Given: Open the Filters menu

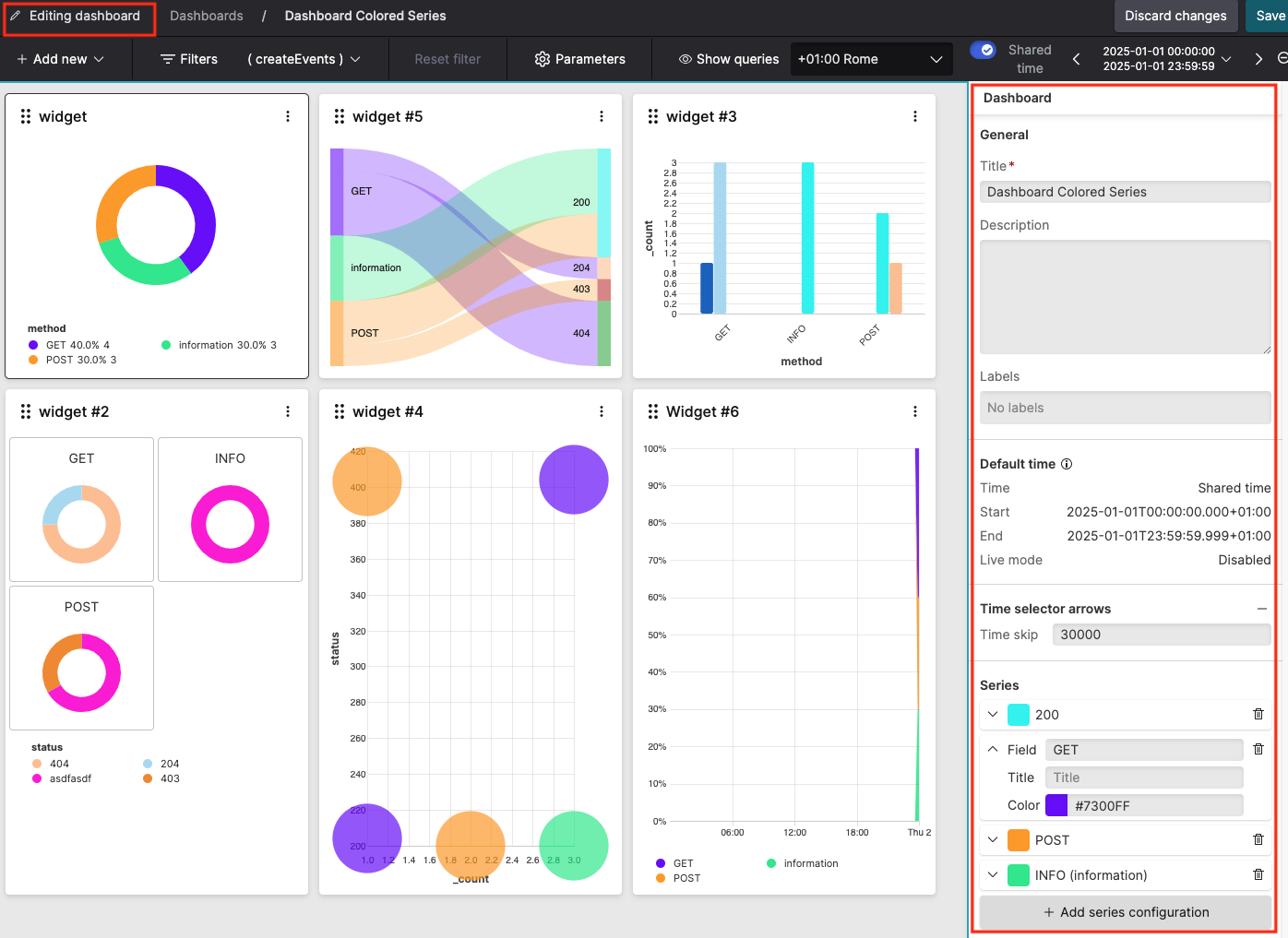Looking at the screenshot, I should coord(189,59).
